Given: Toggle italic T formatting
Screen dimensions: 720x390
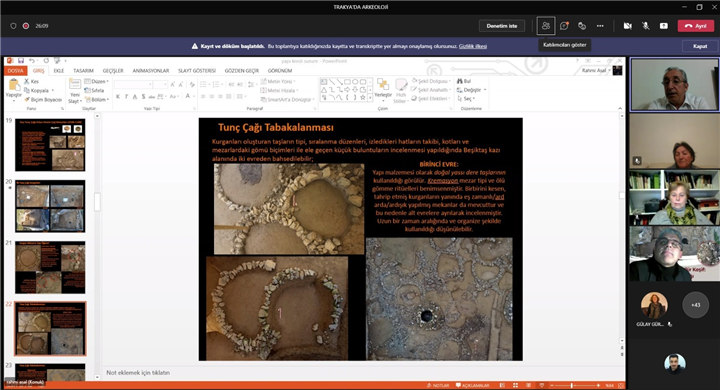Looking at the screenshot, I should [126, 96].
